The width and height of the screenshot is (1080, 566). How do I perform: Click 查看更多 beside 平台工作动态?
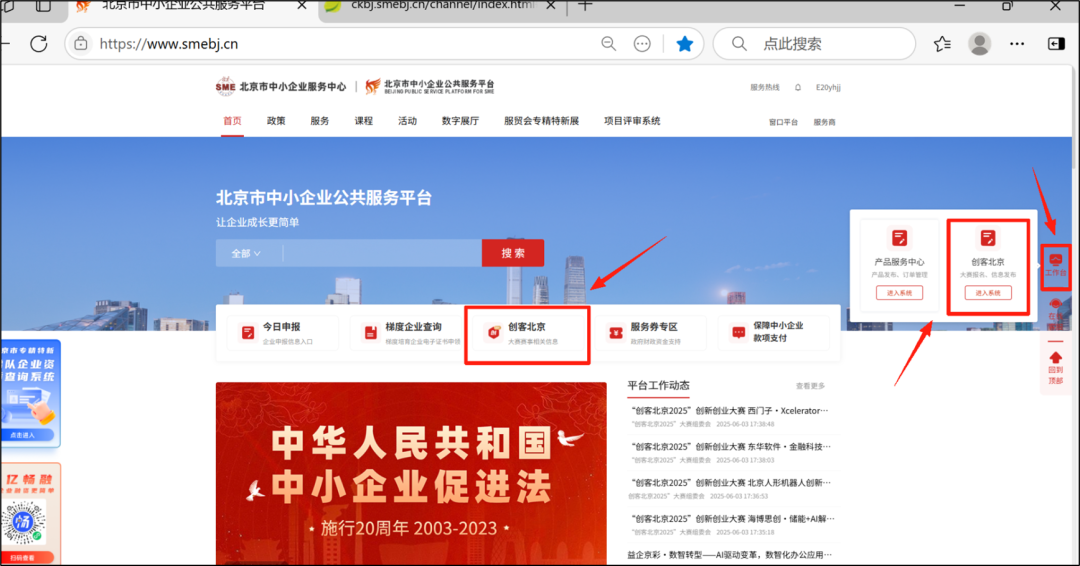click(x=810, y=386)
